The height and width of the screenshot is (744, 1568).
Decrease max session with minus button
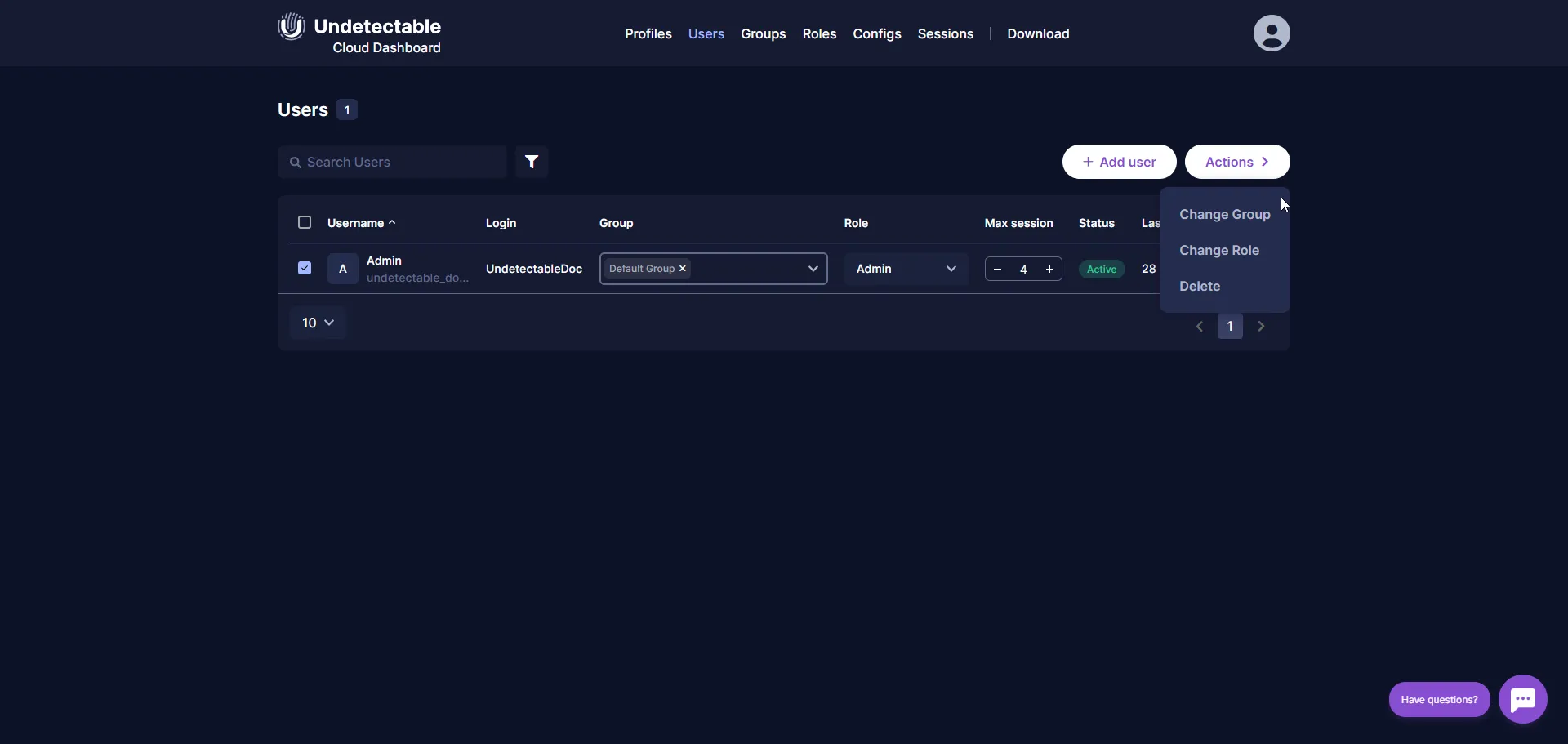[x=998, y=270]
